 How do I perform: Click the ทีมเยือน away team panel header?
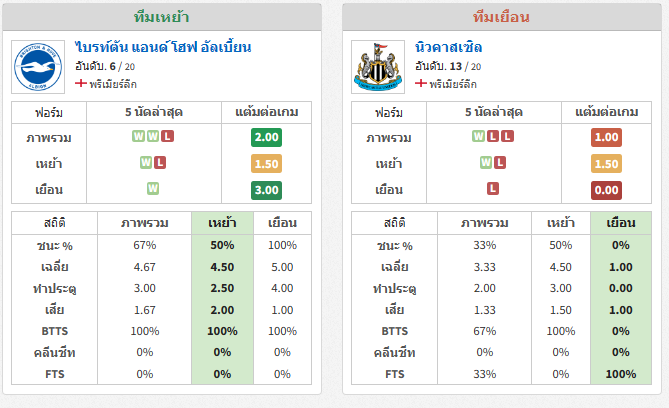[502, 17]
